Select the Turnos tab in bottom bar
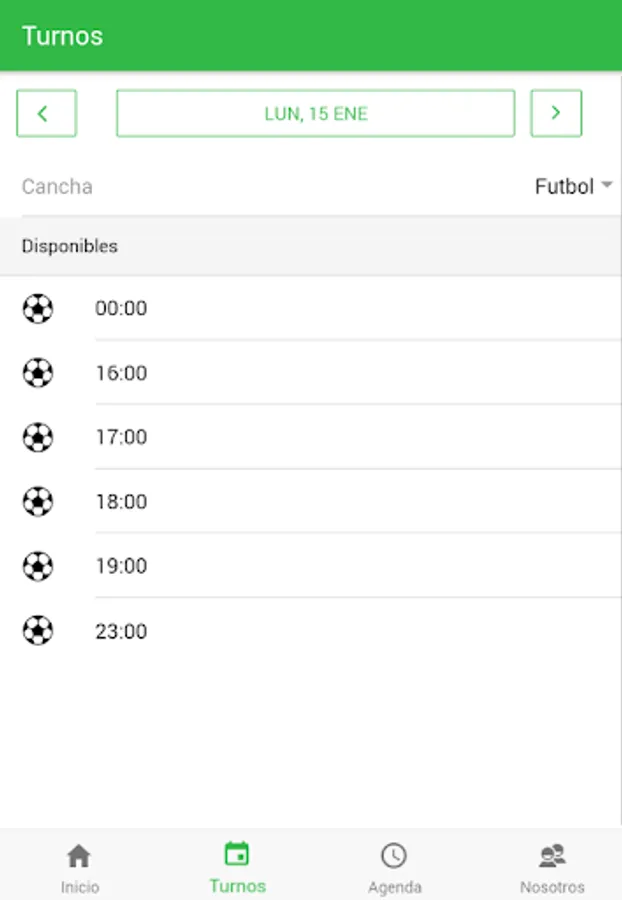The image size is (622, 900). tap(237, 868)
